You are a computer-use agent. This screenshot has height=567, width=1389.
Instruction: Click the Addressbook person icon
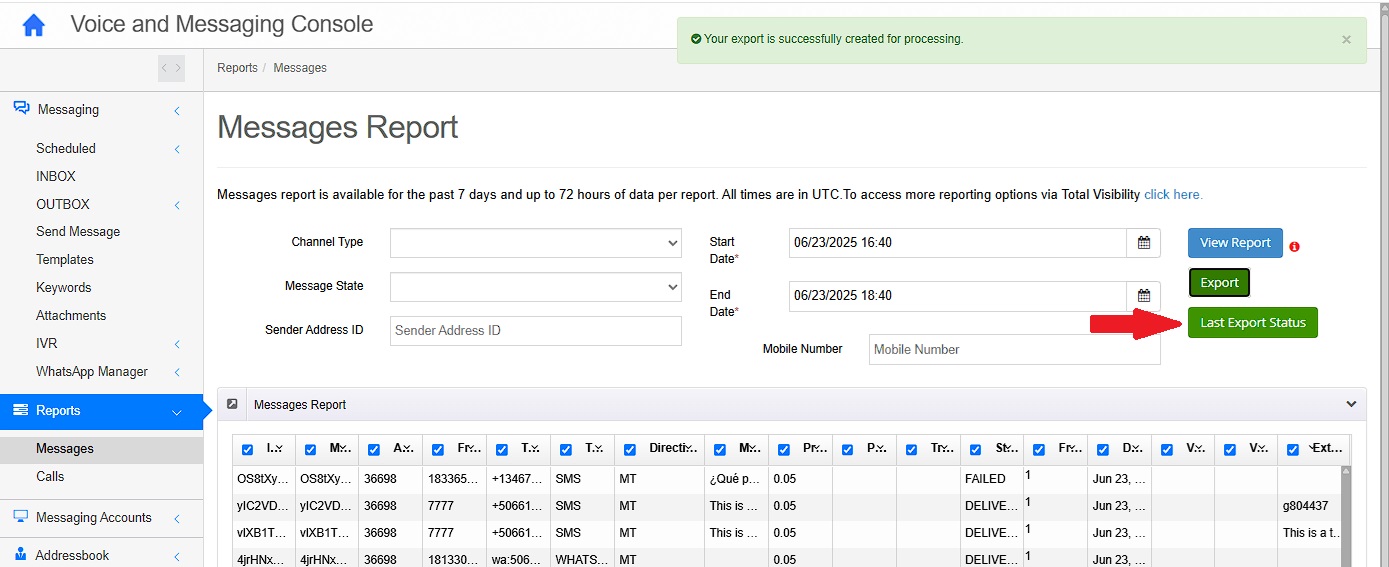point(20,554)
